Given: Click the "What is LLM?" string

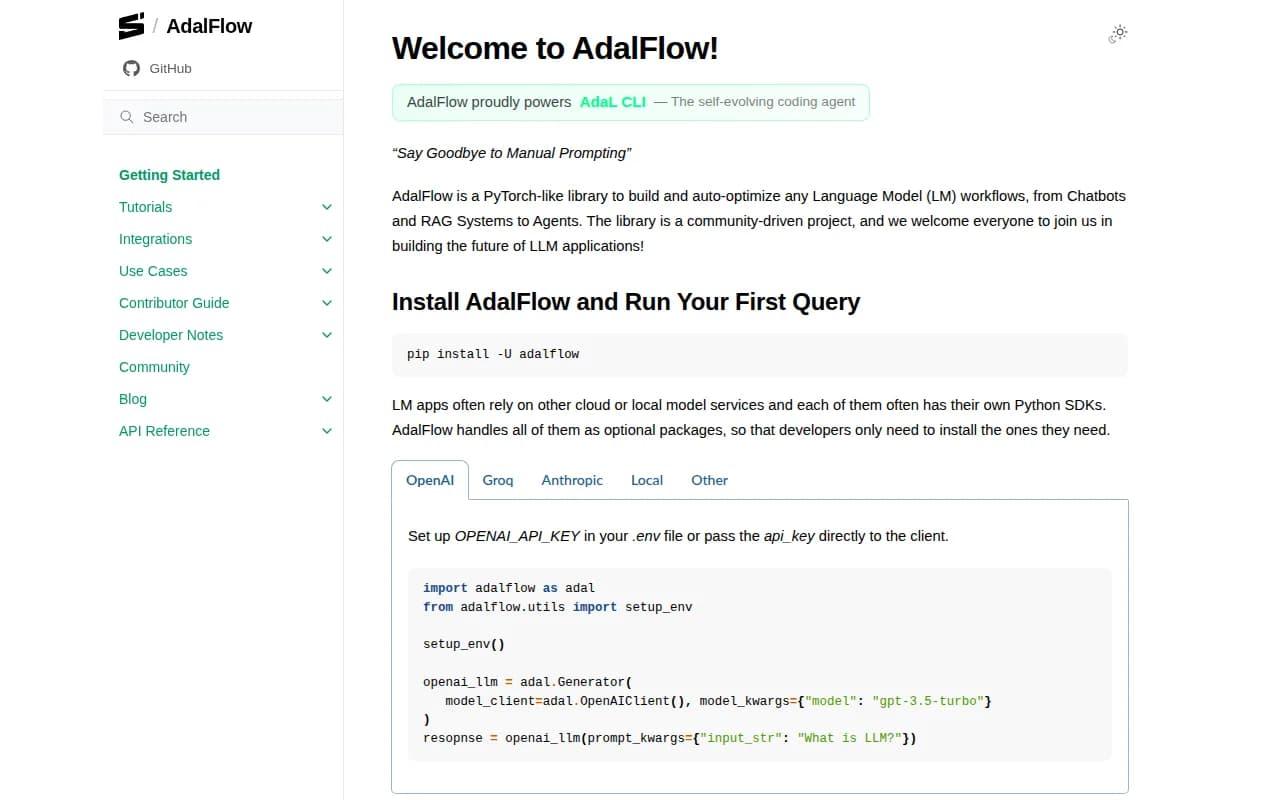Looking at the screenshot, I should click(x=849, y=738).
